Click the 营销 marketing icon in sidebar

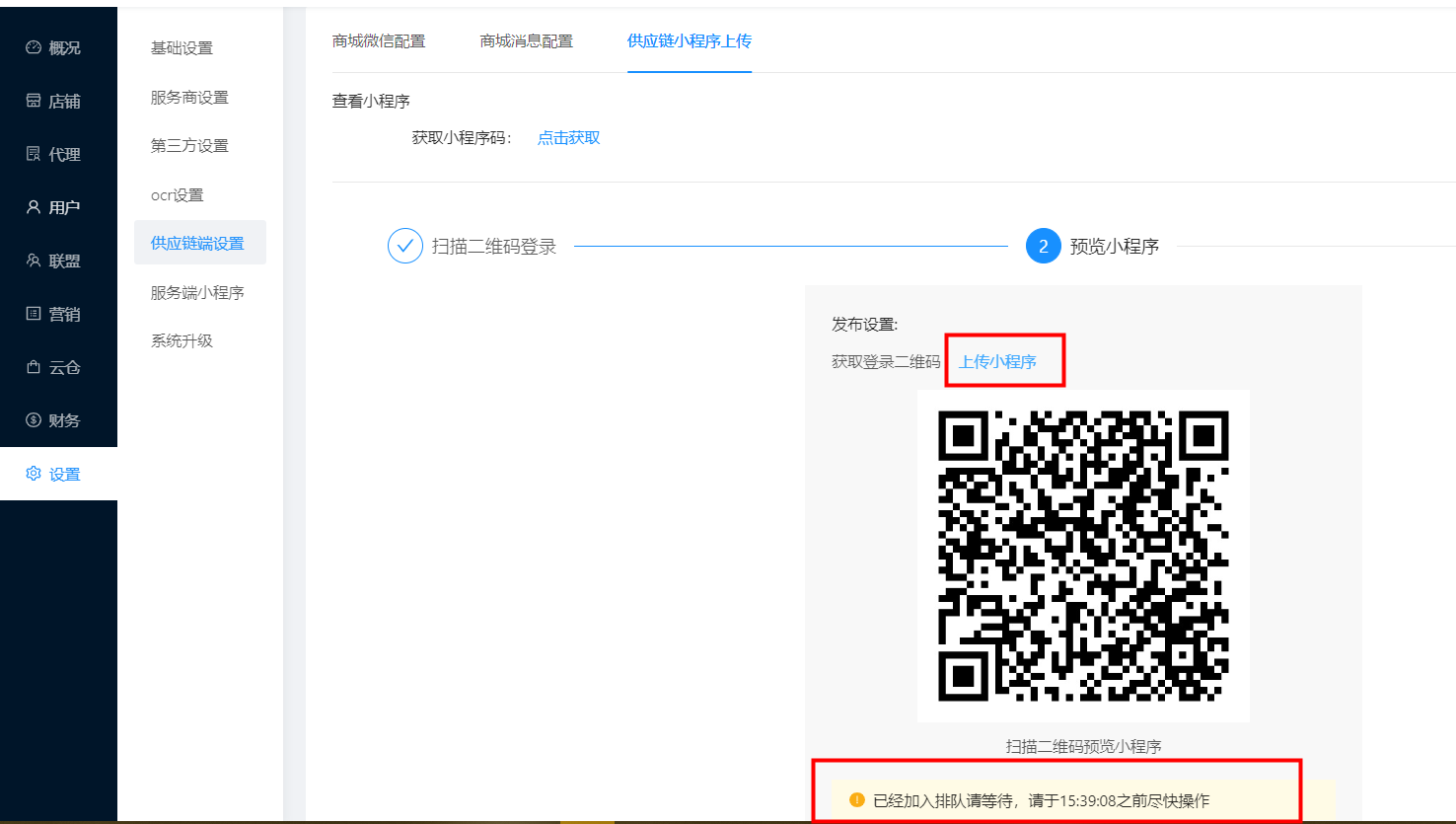click(34, 314)
